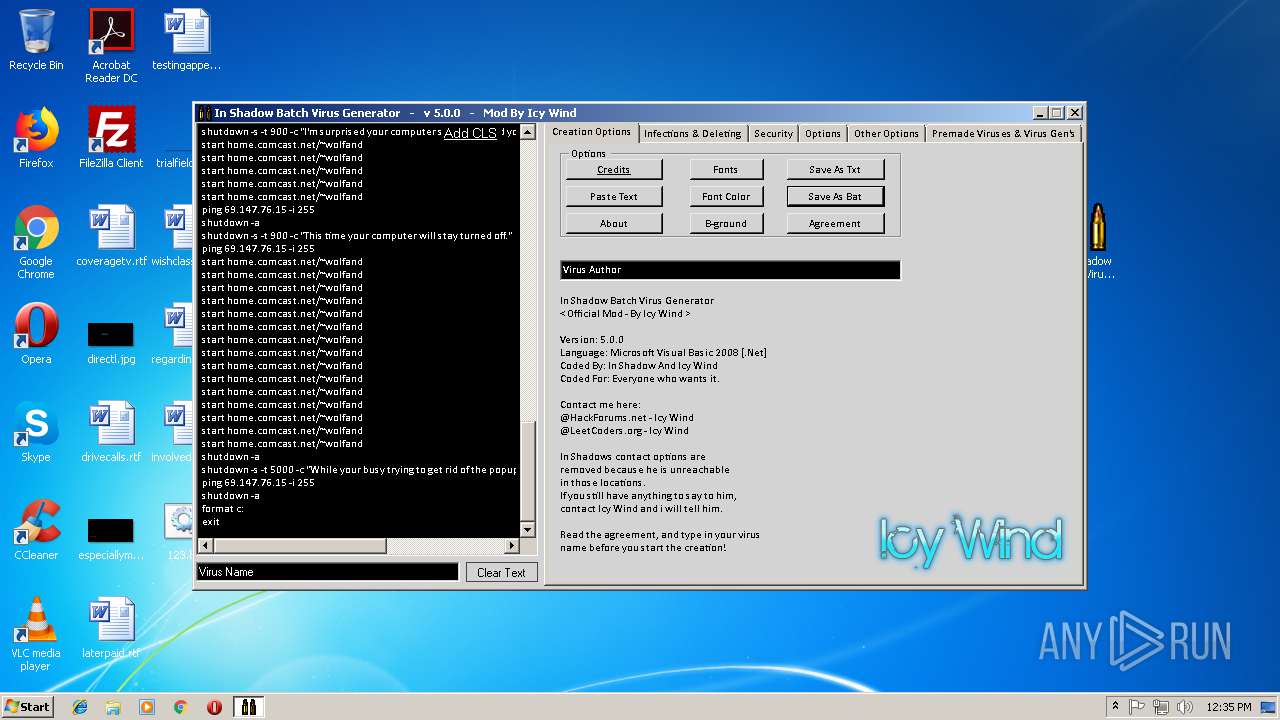Viewport: 1280px width, 720px height.
Task: Click the horizontal scrollbar thumb of code pane
Action: (x=300, y=546)
